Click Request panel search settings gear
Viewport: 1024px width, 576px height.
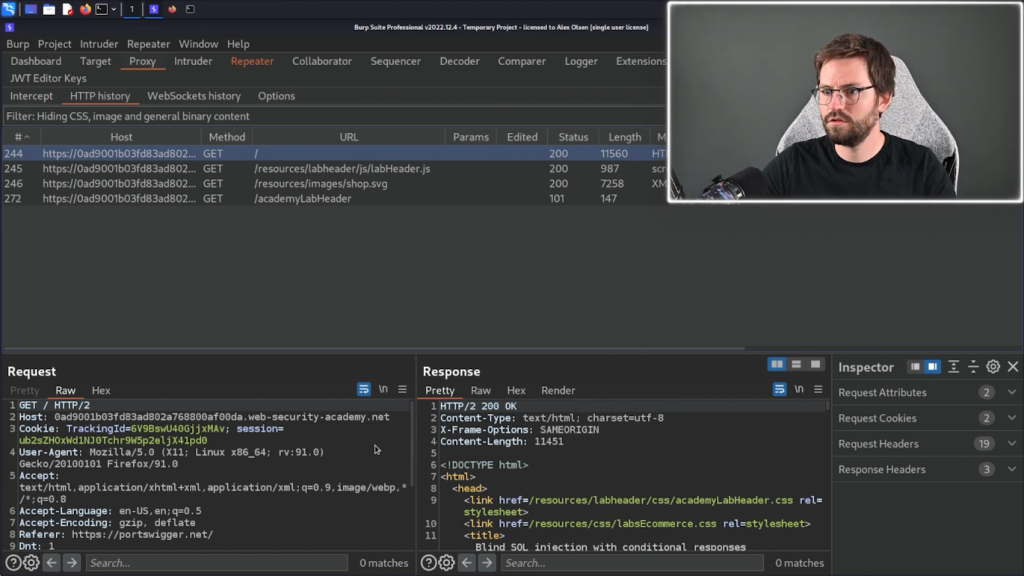point(31,563)
